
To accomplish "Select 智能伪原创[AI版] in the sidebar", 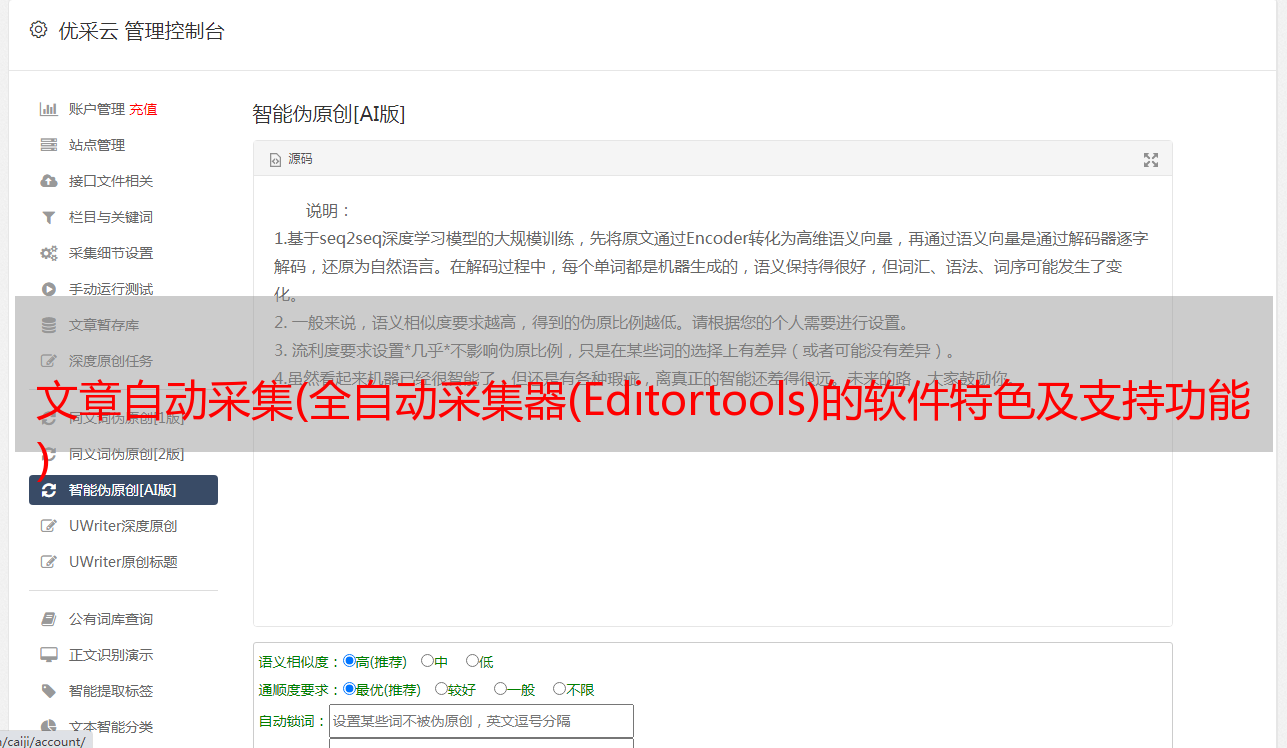I will click(123, 490).
